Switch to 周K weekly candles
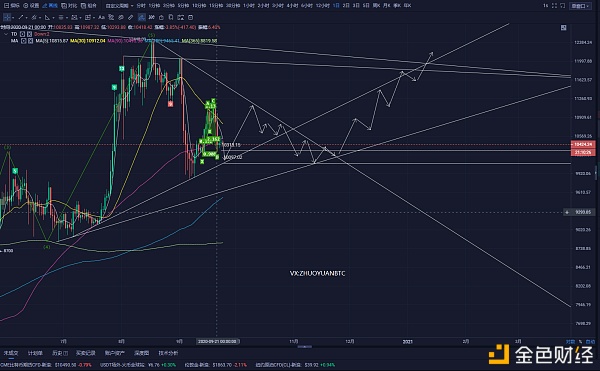 377,6
